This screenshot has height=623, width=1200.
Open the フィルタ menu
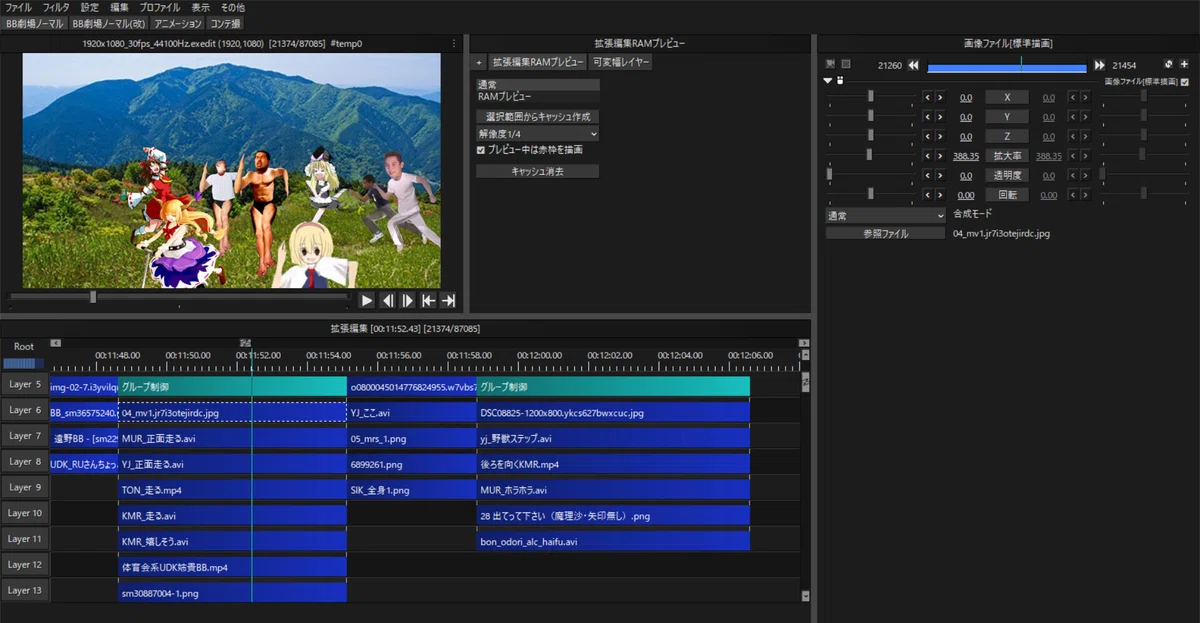[x=56, y=7]
